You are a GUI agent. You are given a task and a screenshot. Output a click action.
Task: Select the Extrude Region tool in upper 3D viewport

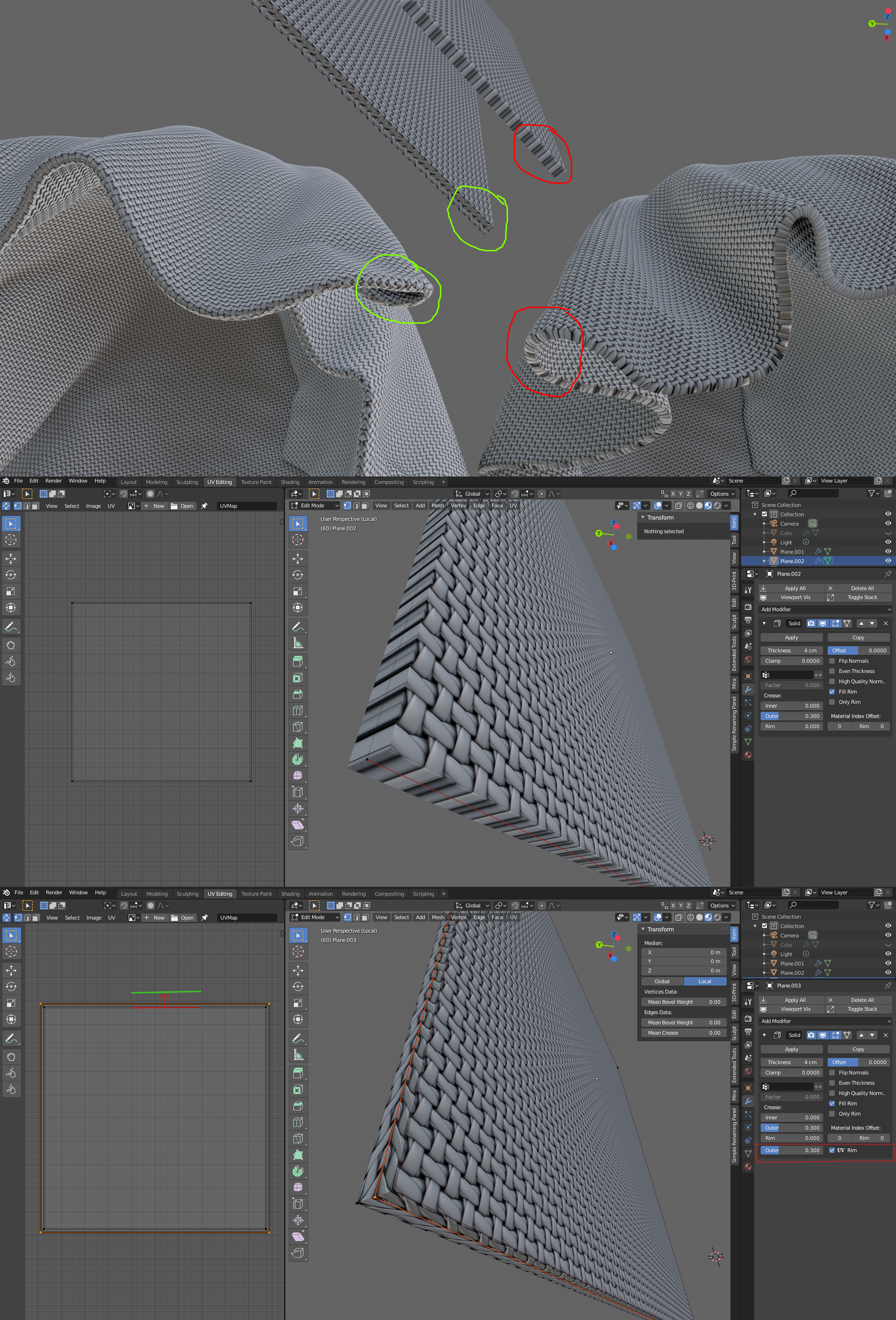tap(298, 661)
